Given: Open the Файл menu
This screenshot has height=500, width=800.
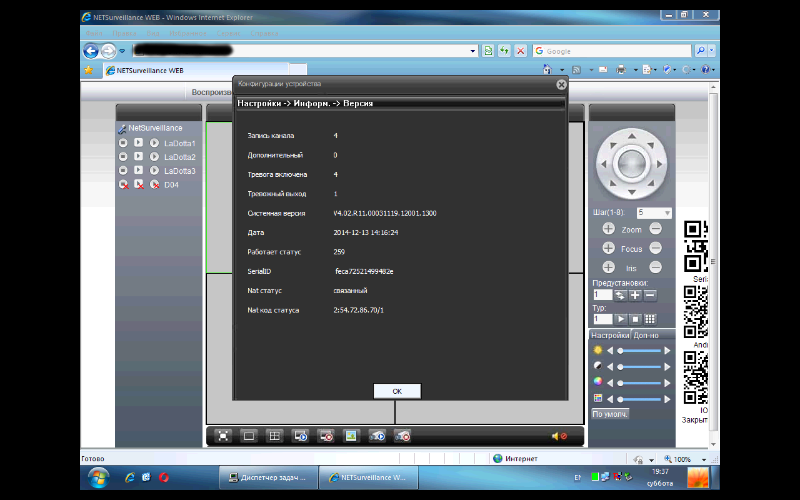Looking at the screenshot, I should pyautogui.click(x=94, y=33).
